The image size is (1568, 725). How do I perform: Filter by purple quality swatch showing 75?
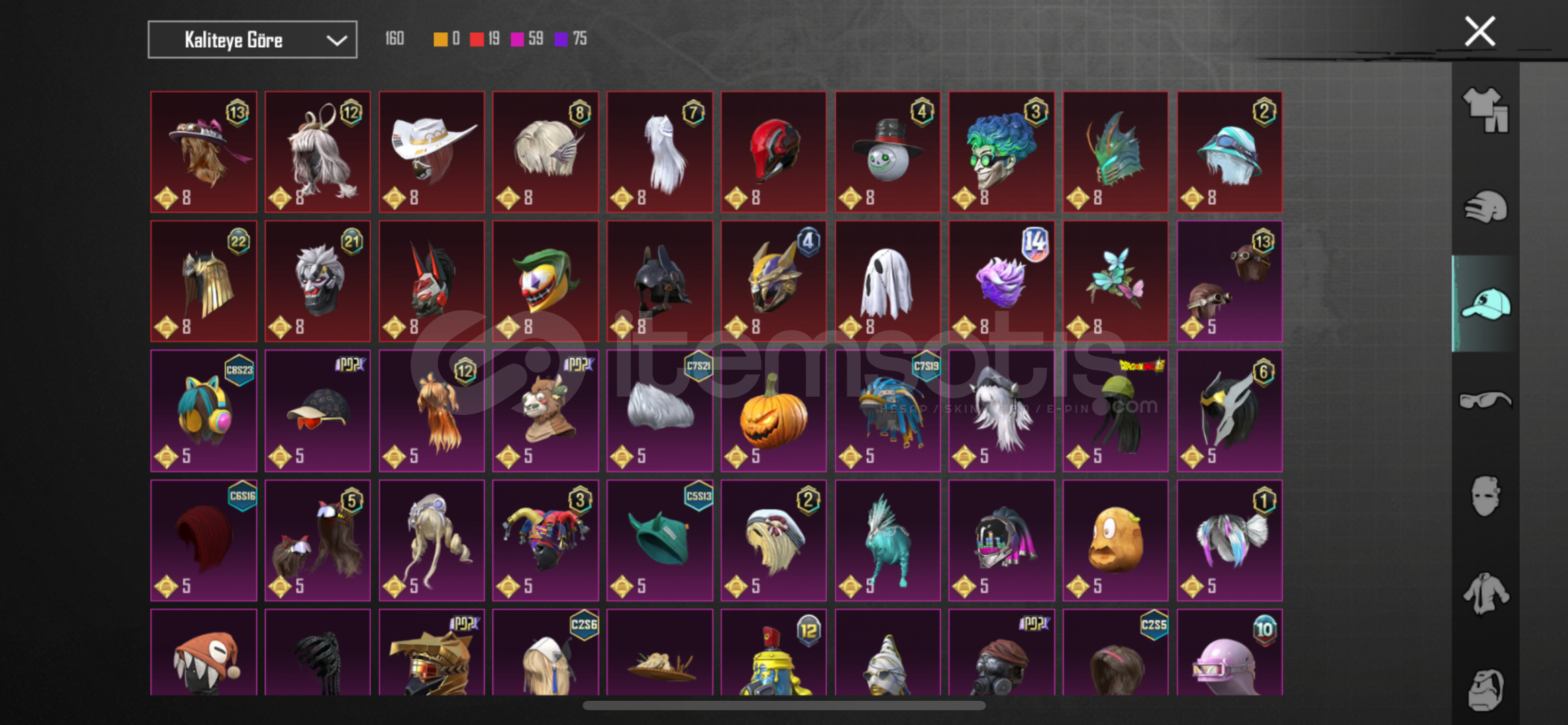pyautogui.click(x=561, y=40)
